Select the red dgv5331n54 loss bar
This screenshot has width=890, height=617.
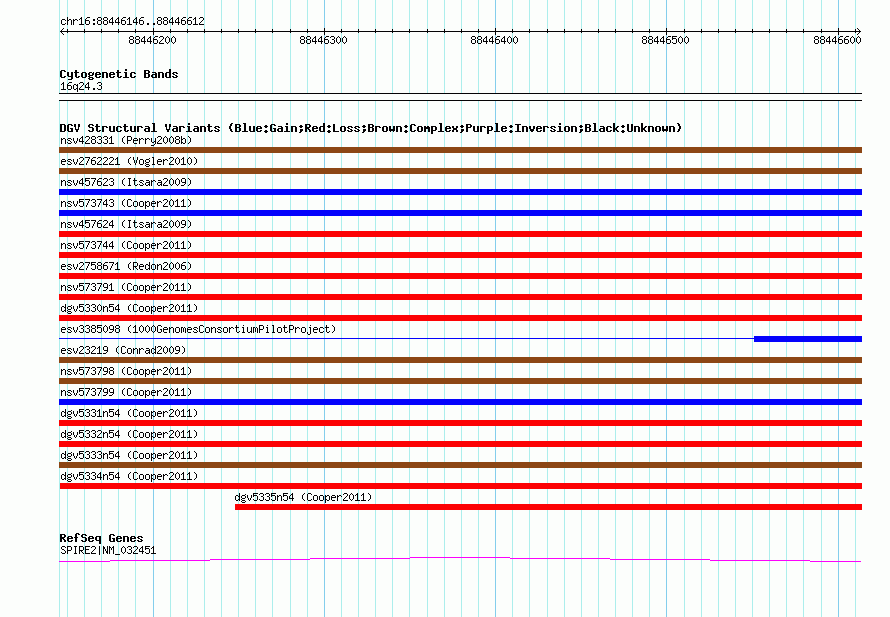coord(460,423)
